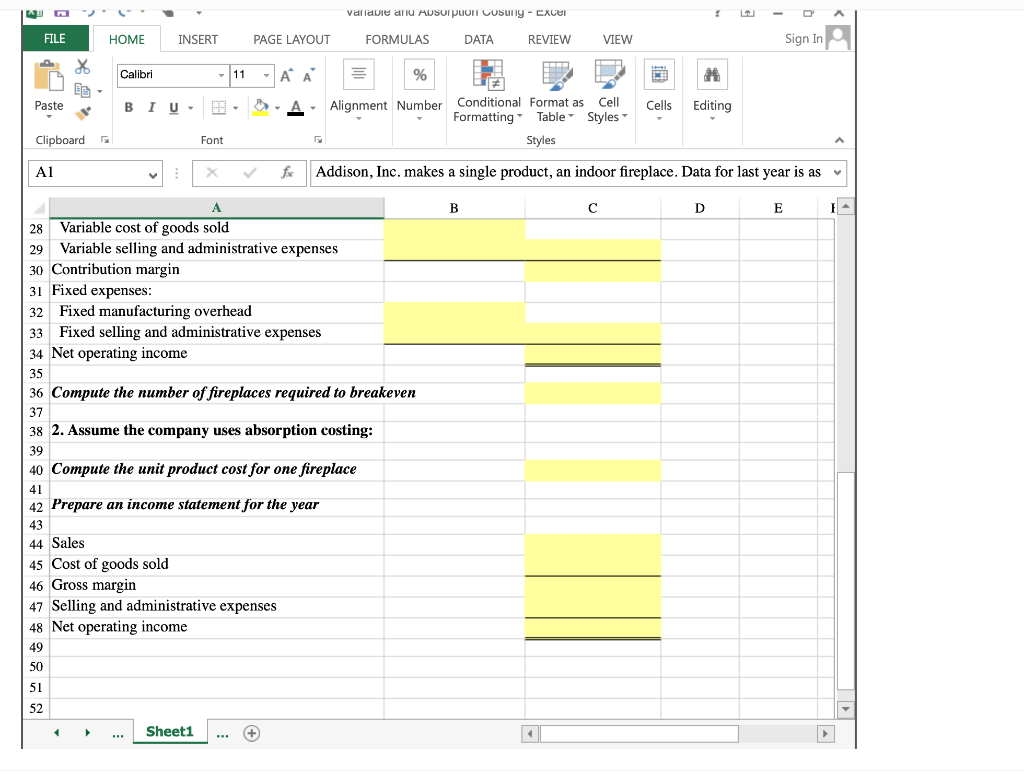Switch to the FORMULAS ribbon tab
This screenshot has width=1024, height=774.
397,40
